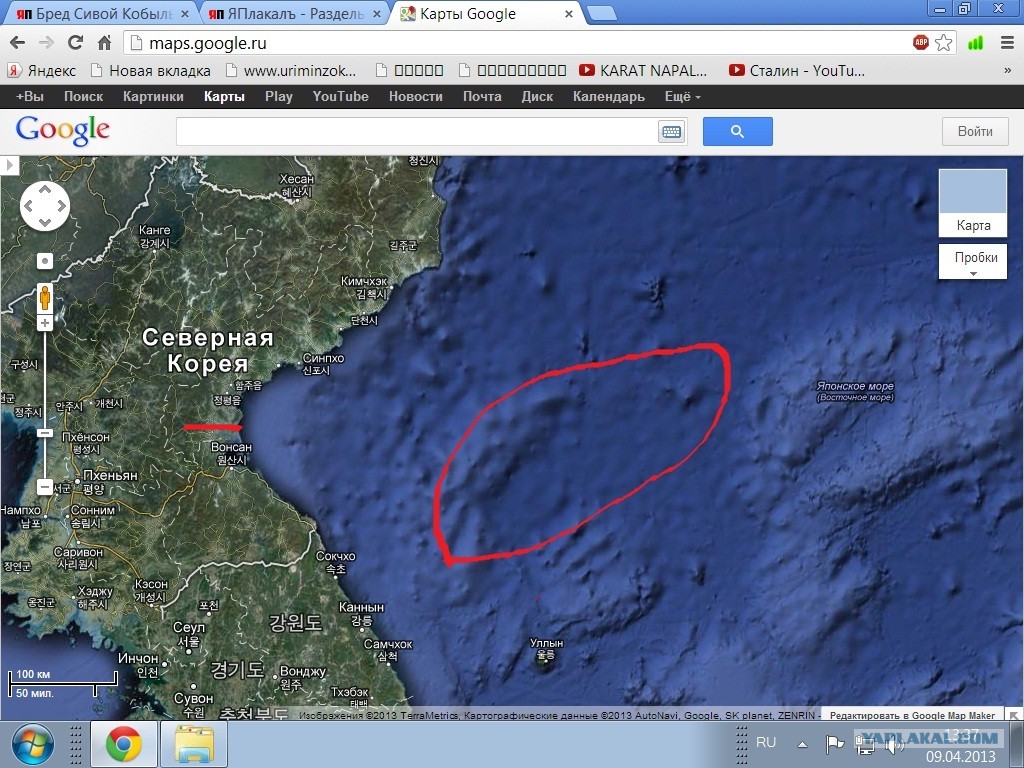
Task: Expand the Ещё menu in Google bar
Action: [x=682, y=97]
